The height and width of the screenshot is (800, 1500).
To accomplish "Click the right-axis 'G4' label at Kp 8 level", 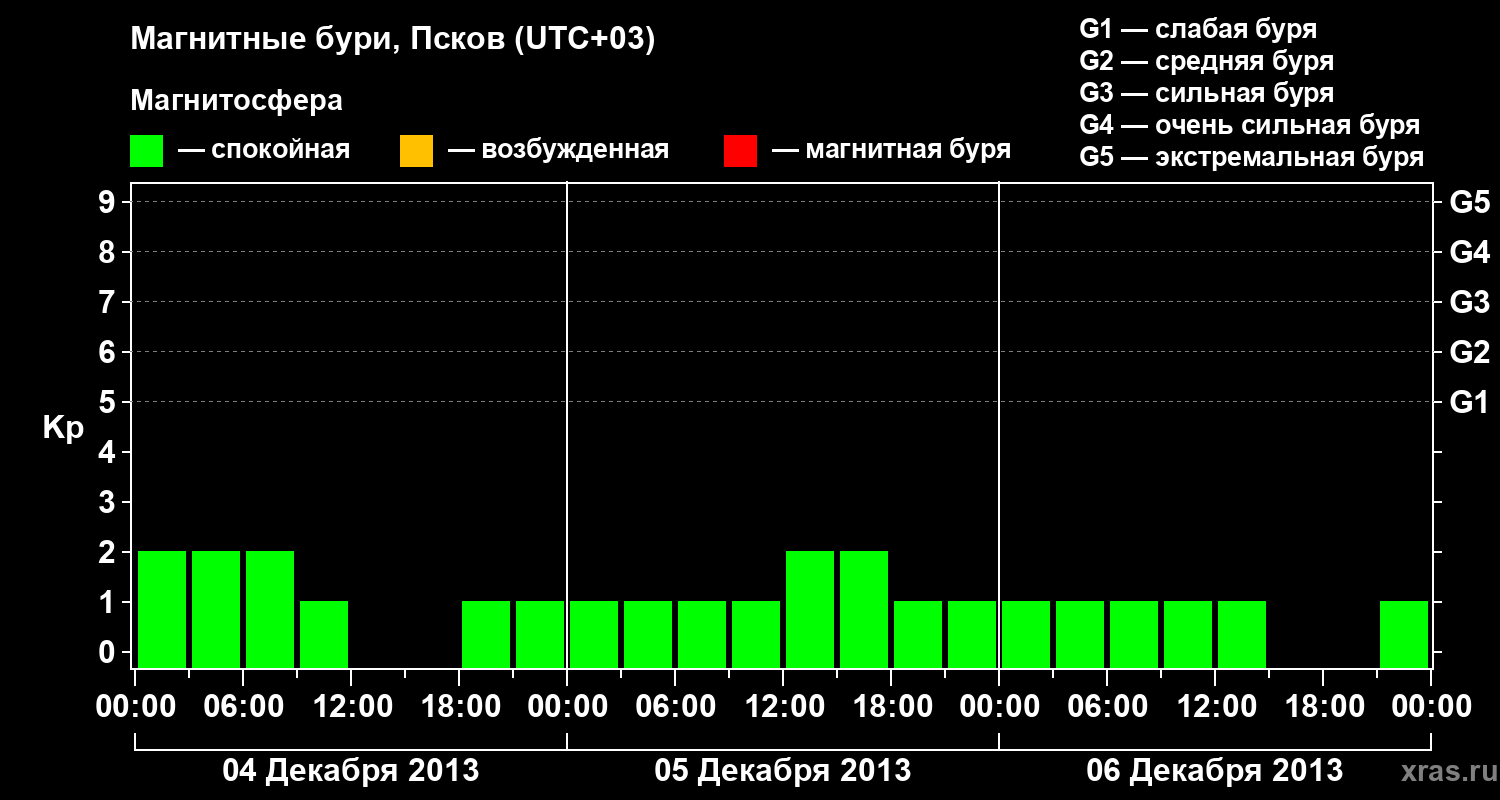I will tap(1469, 253).
